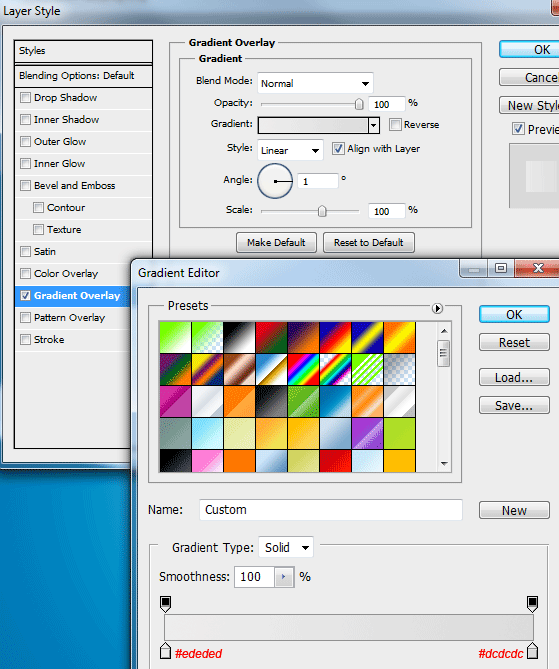The width and height of the screenshot is (559, 669).
Task: Open the Gradient Type Solid dropdown
Action: (286, 547)
